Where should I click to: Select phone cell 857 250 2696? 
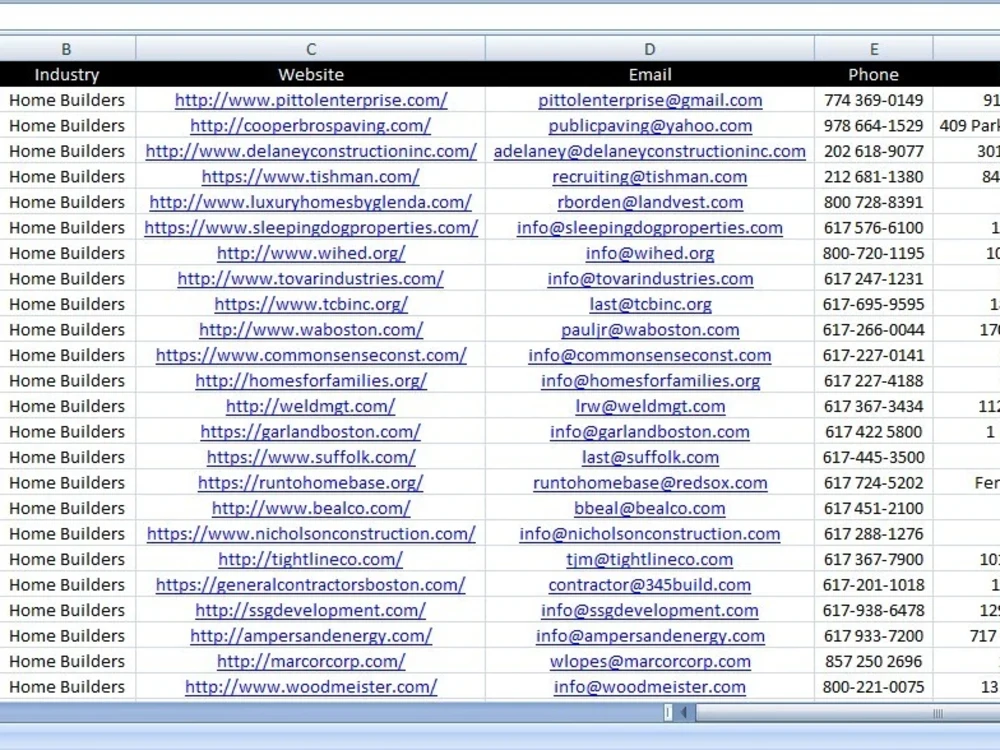(874, 661)
